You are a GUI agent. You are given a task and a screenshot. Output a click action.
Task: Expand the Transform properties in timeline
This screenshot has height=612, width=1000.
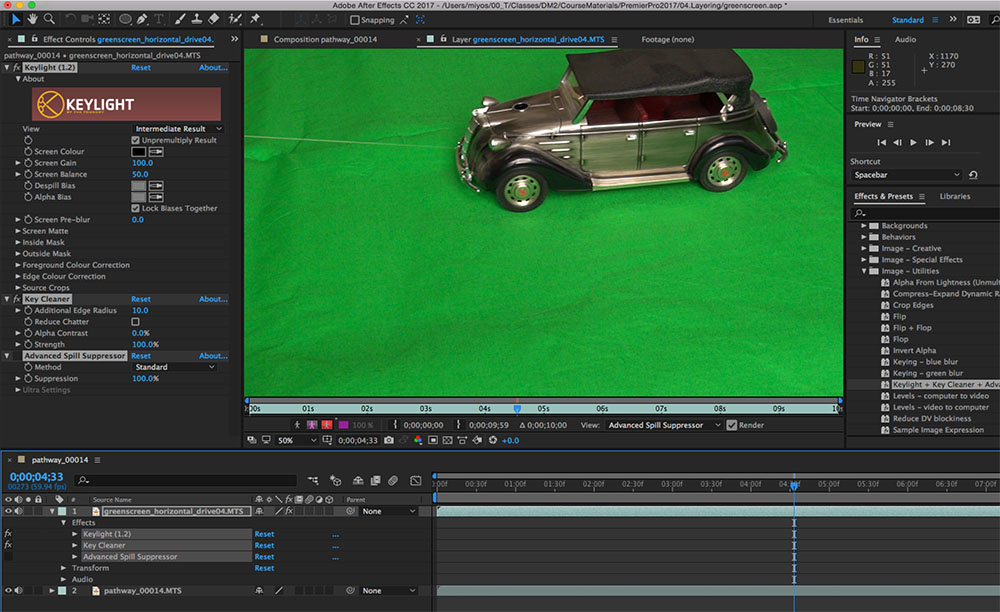[x=63, y=568]
